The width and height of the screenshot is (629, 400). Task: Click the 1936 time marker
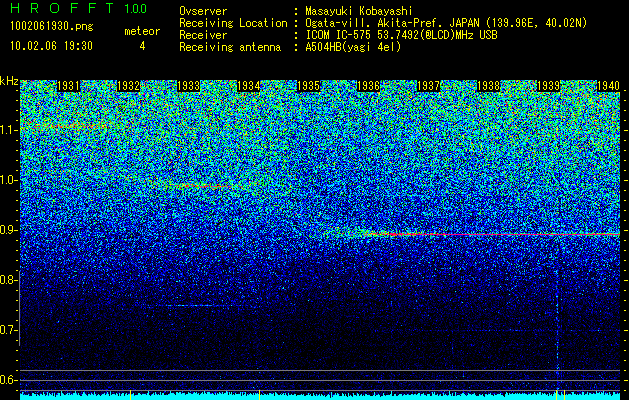pyautogui.click(x=368, y=86)
